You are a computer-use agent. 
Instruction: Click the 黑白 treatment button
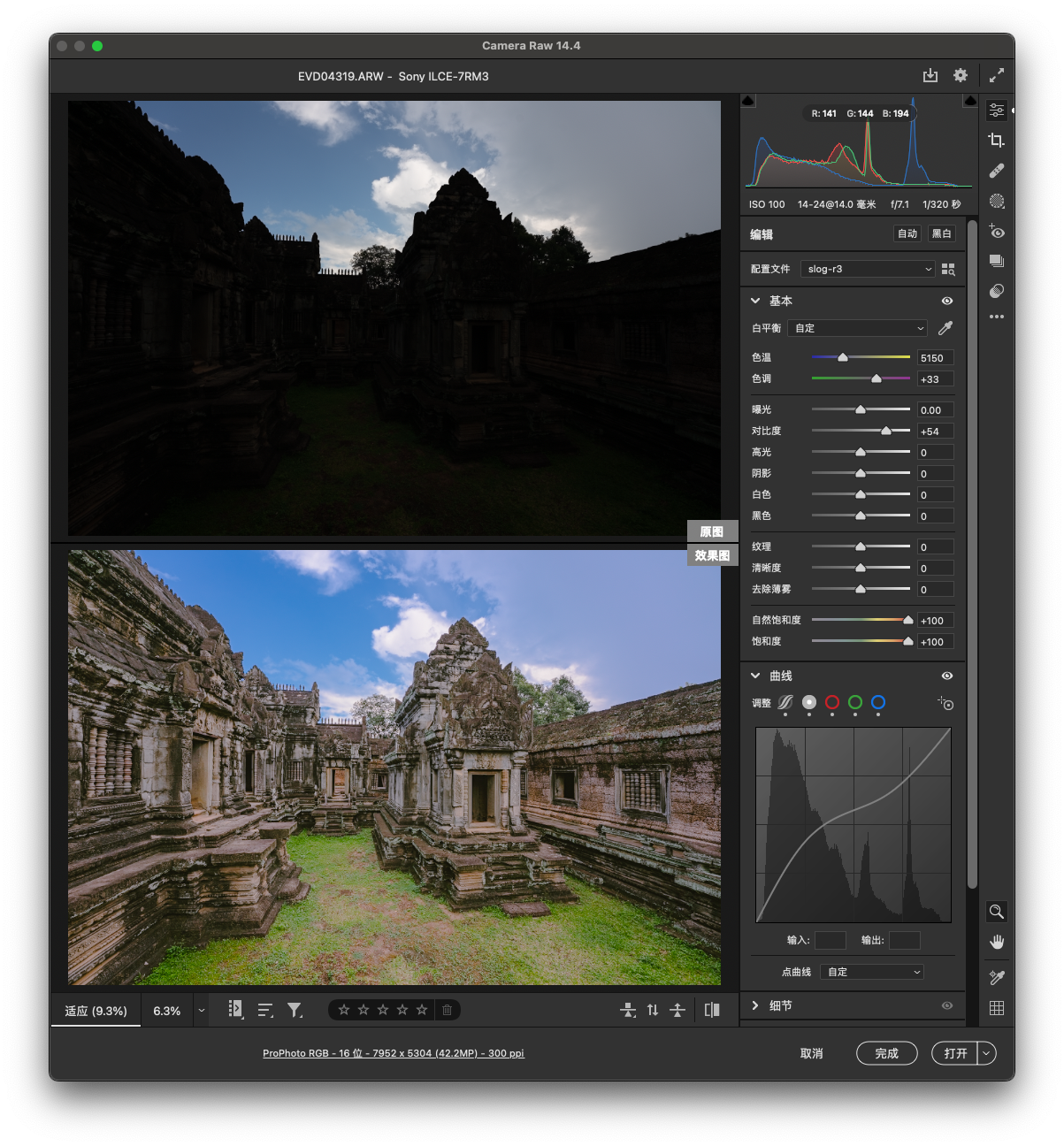(941, 233)
